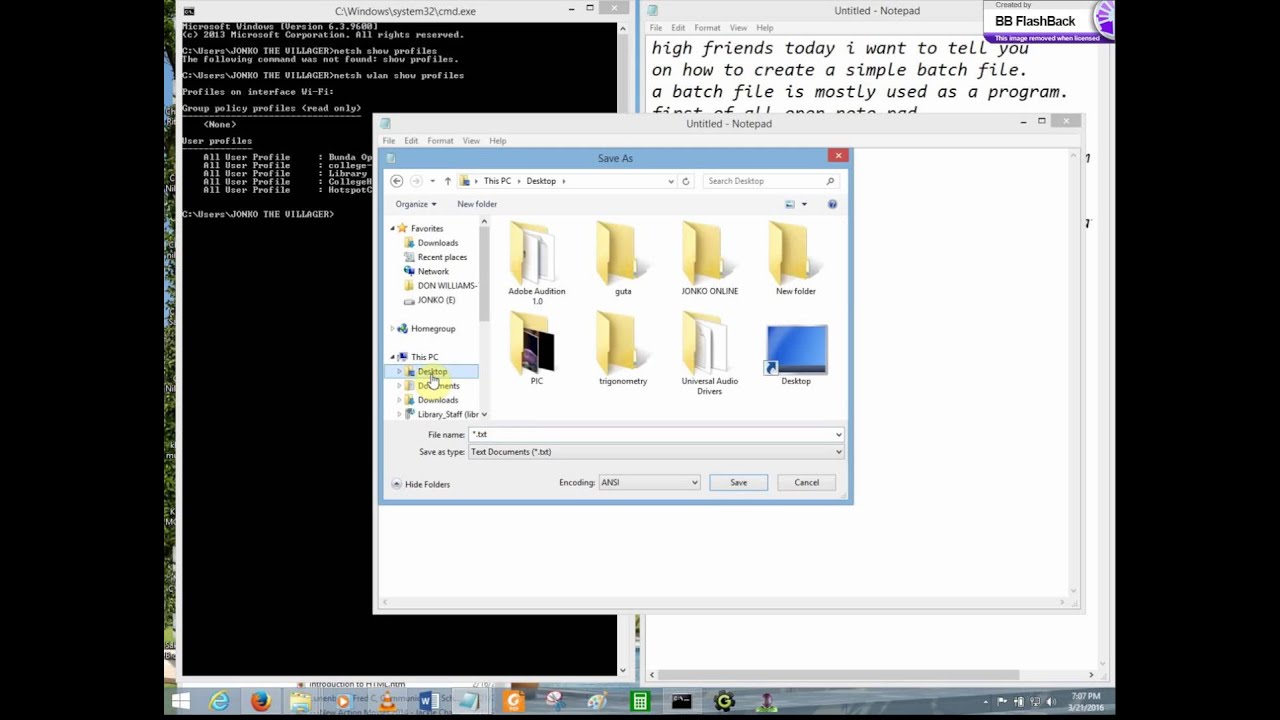
Task: Select the Universal Audio Drivers folder
Action: pyautogui.click(x=710, y=353)
